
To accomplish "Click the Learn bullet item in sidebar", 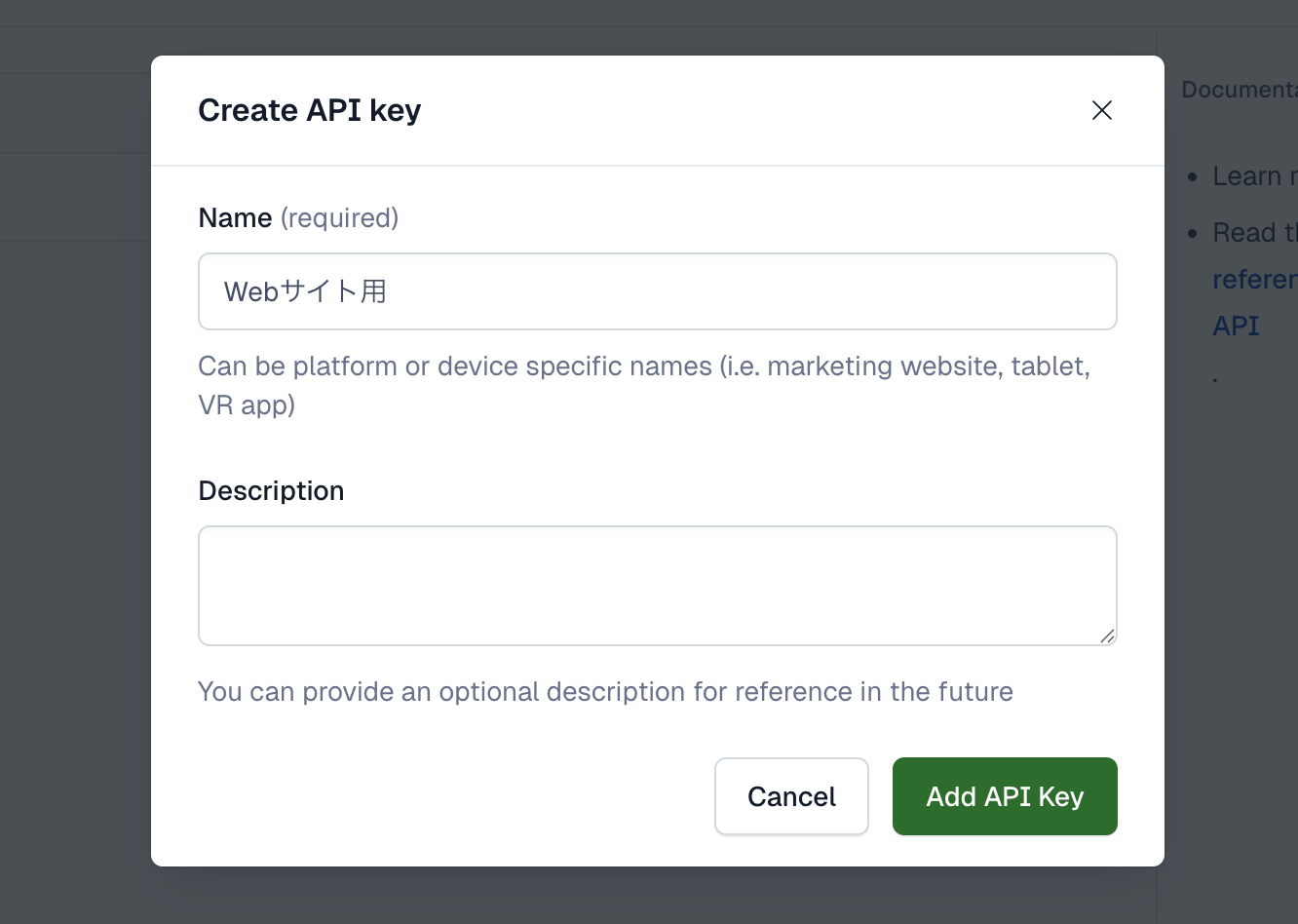I will 1253,176.
